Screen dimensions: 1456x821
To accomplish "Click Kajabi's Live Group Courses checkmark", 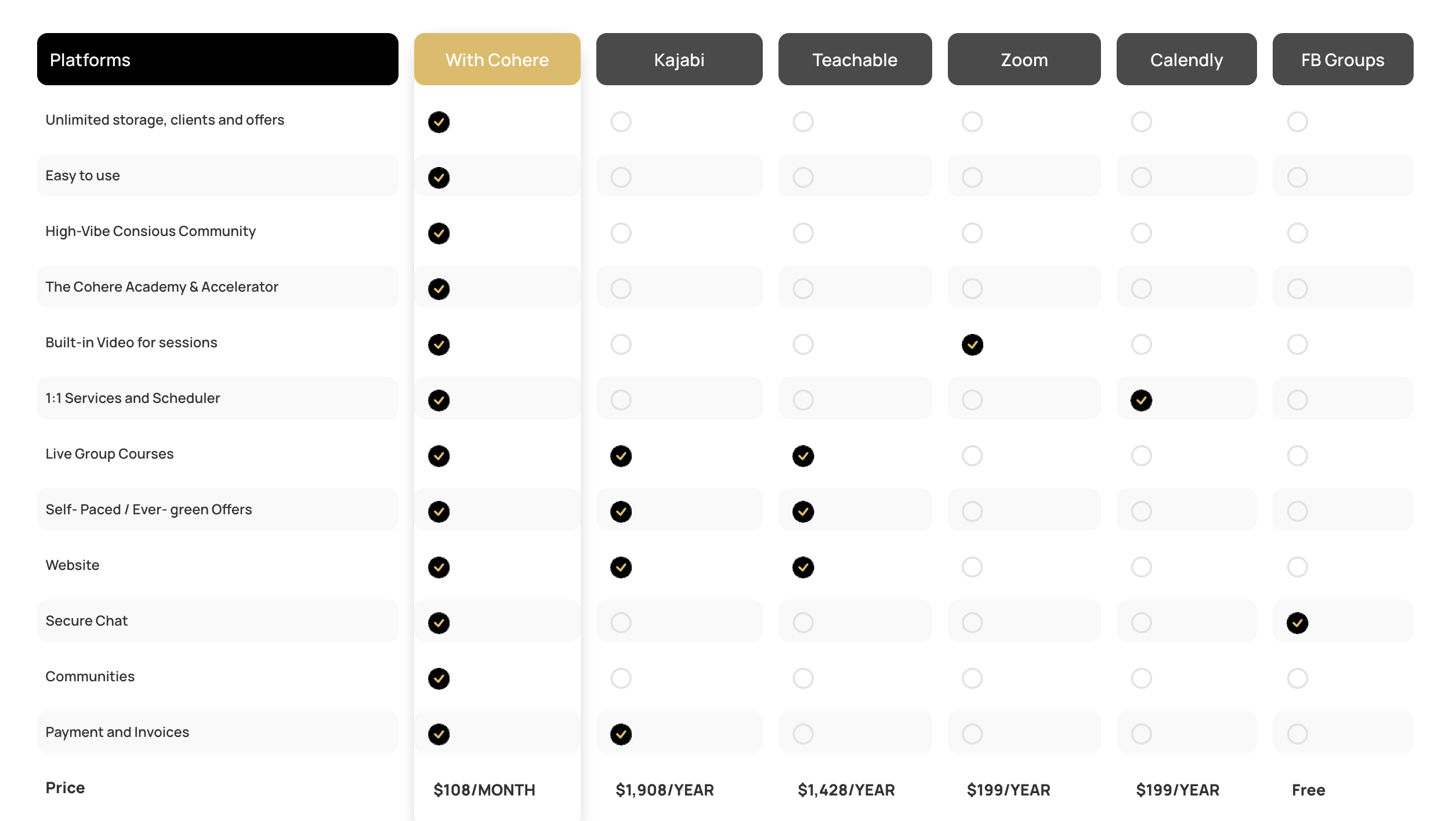I will coord(621,456).
